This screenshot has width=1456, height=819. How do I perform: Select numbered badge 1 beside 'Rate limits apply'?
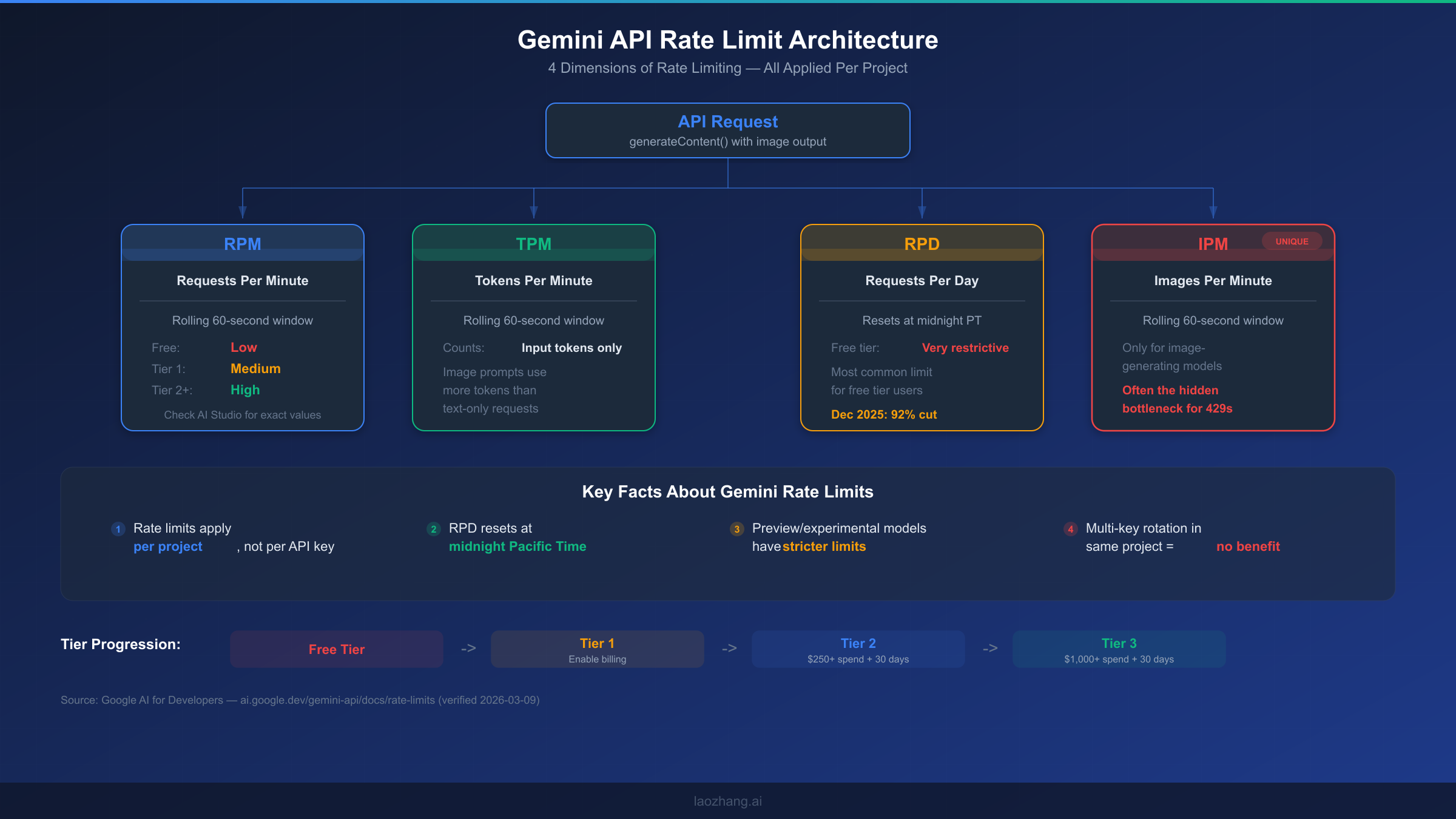point(117,529)
